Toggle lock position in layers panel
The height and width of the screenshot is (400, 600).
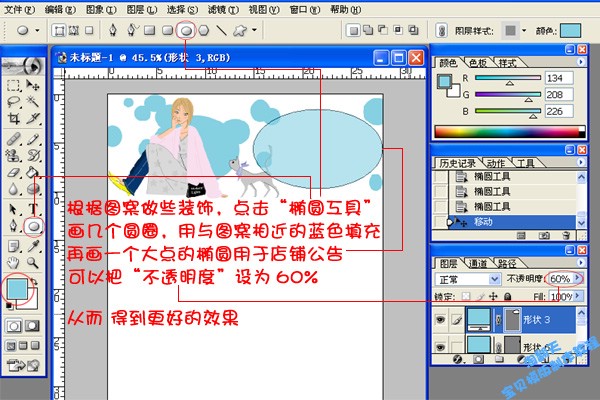[x=493, y=296]
